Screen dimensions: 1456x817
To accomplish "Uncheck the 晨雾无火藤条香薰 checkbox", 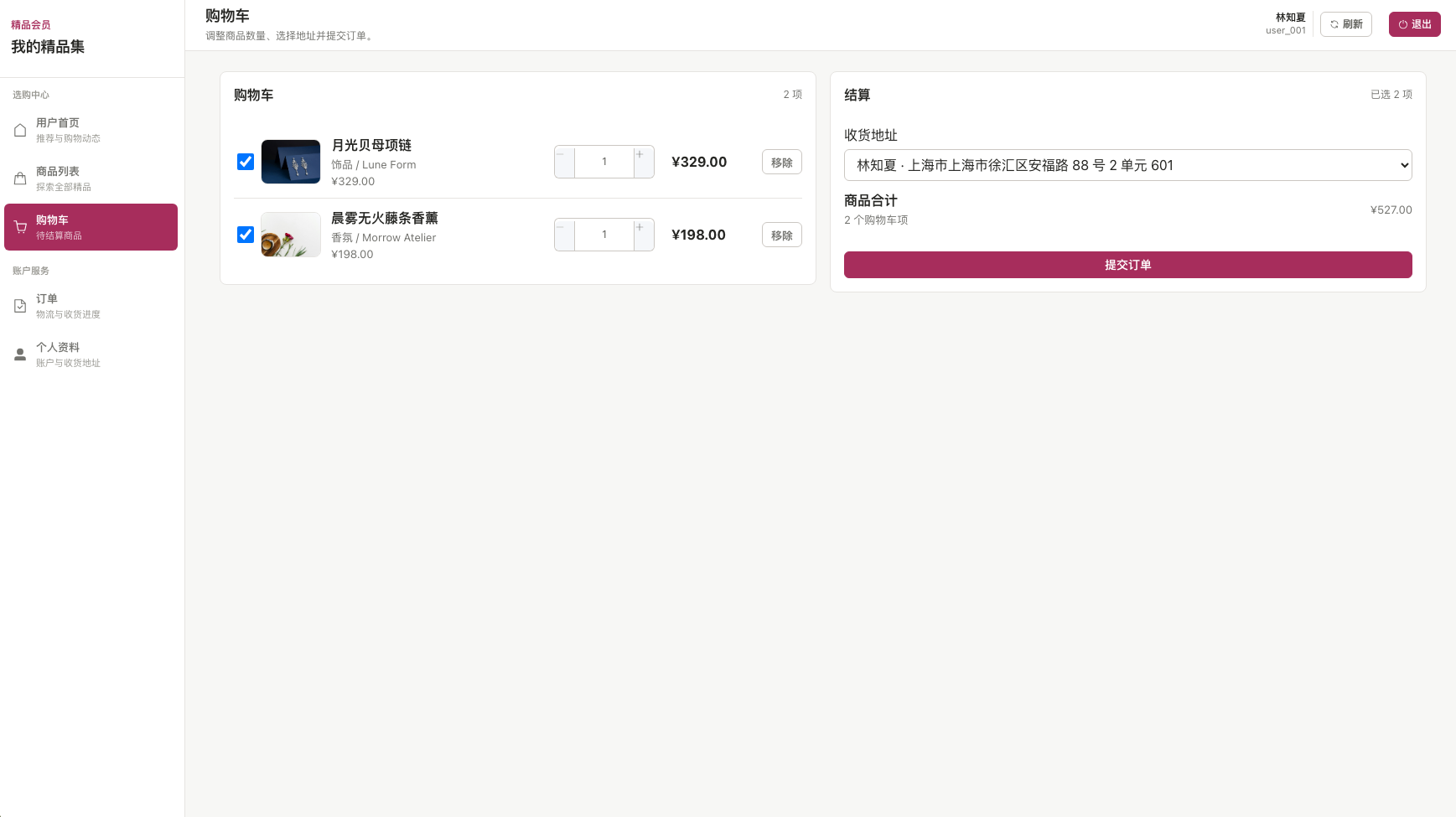I will coord(246,235).
